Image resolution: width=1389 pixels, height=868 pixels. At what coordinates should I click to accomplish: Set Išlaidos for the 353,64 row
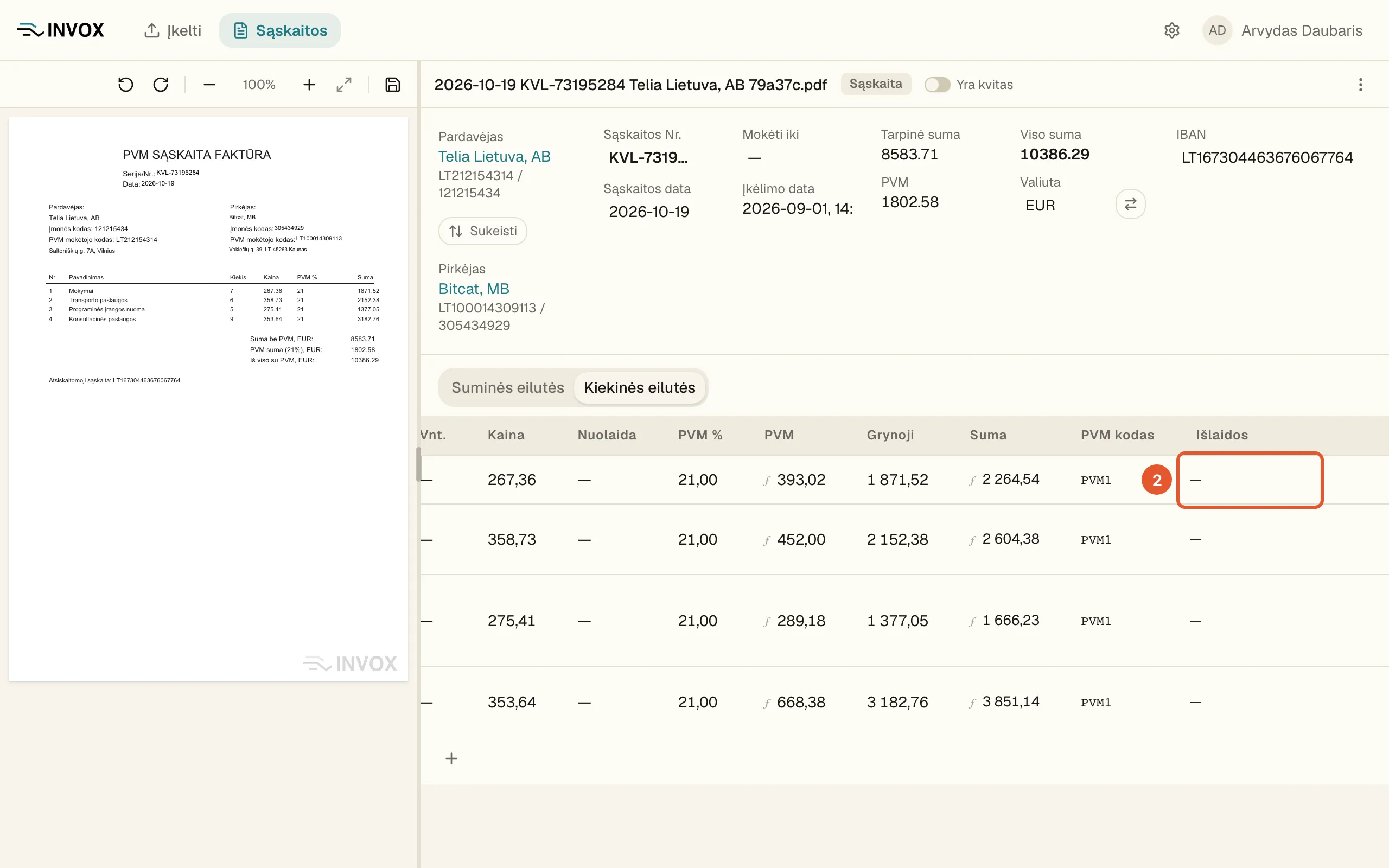pyautogui.click(x=1250, y=703)
